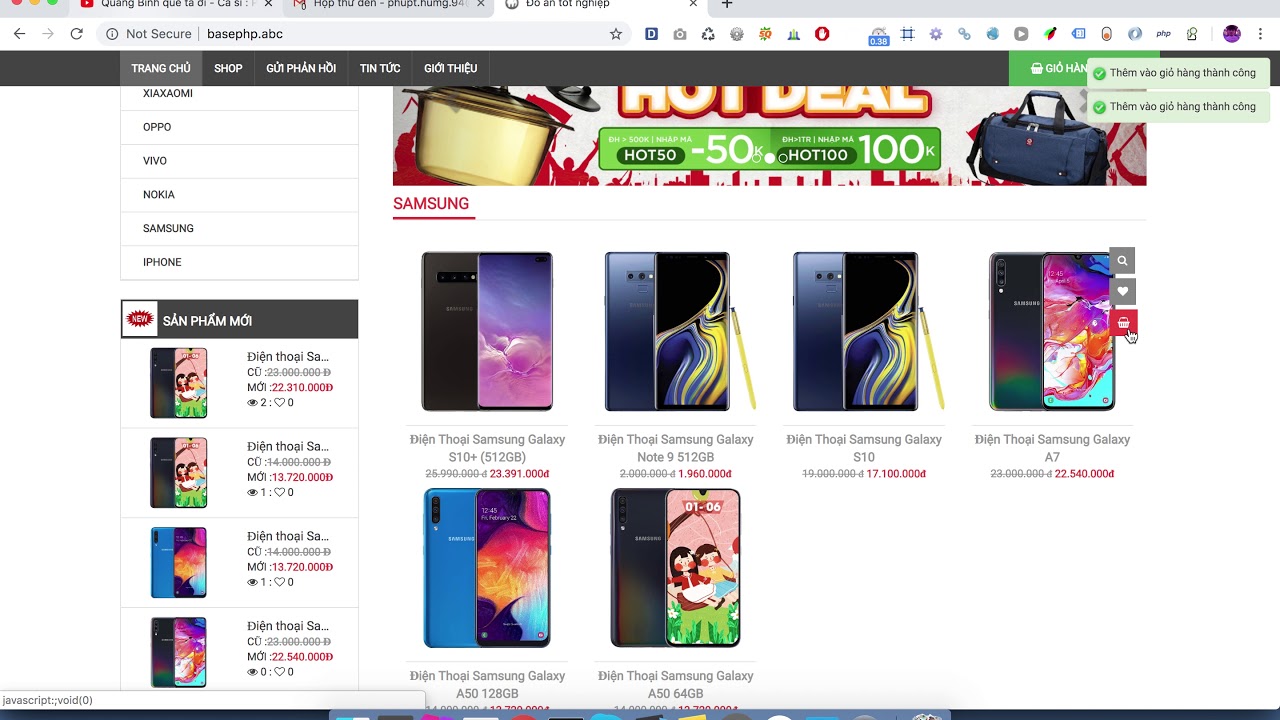
Task: Add Galaxy A7 to wishlist with heart icon
Action: [1122, 292]
